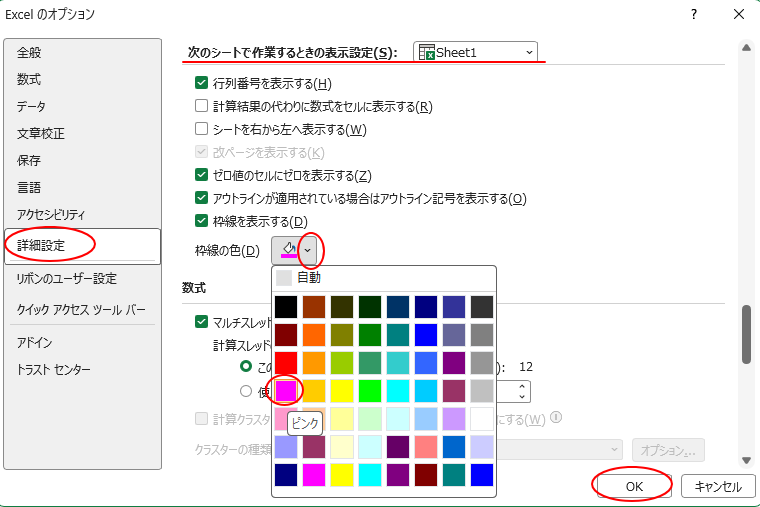Select the second manual thread radio button
The height and width of the screenshot is (507, 760).
click(x=246, y=391)
